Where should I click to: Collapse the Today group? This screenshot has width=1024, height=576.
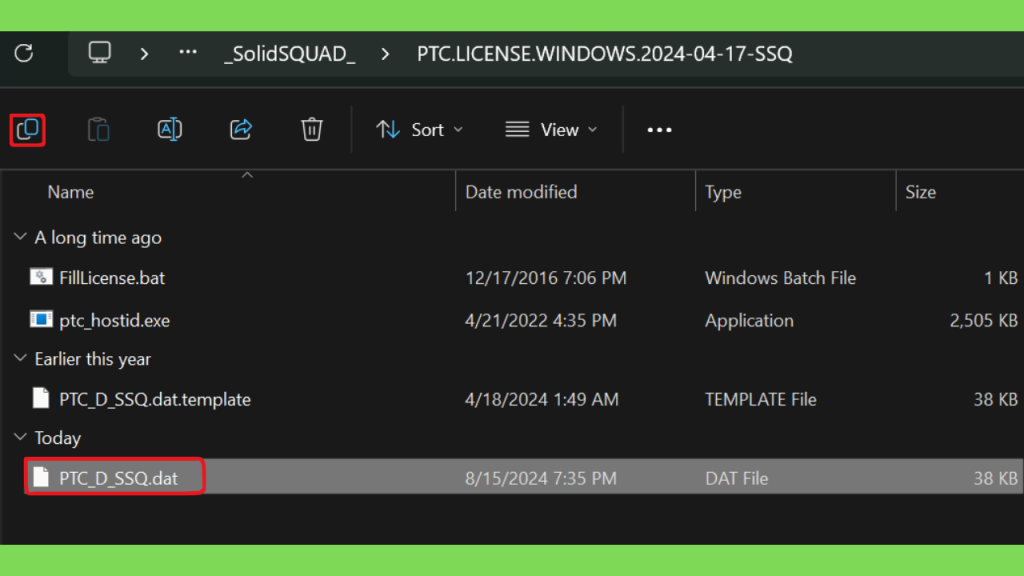pyautogui.click(x=20, y=437)
